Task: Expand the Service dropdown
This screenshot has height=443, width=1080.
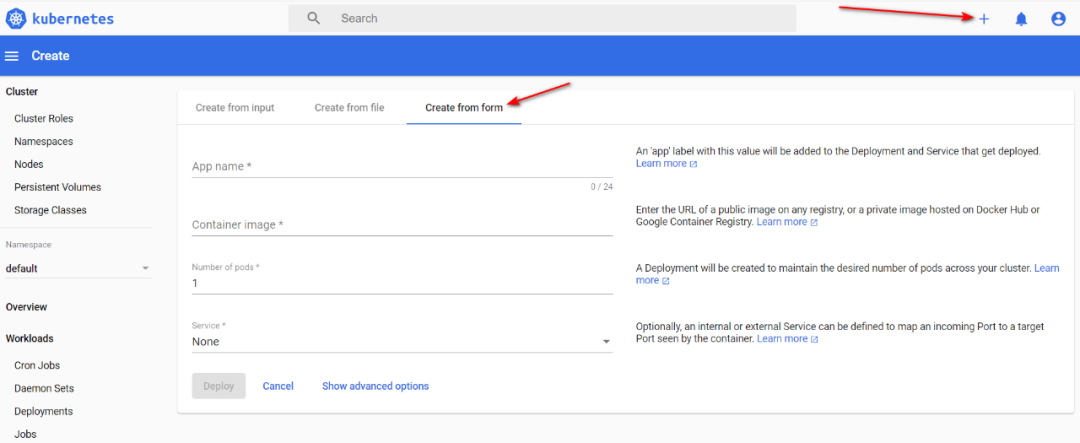Action: [x=402, y=342]
